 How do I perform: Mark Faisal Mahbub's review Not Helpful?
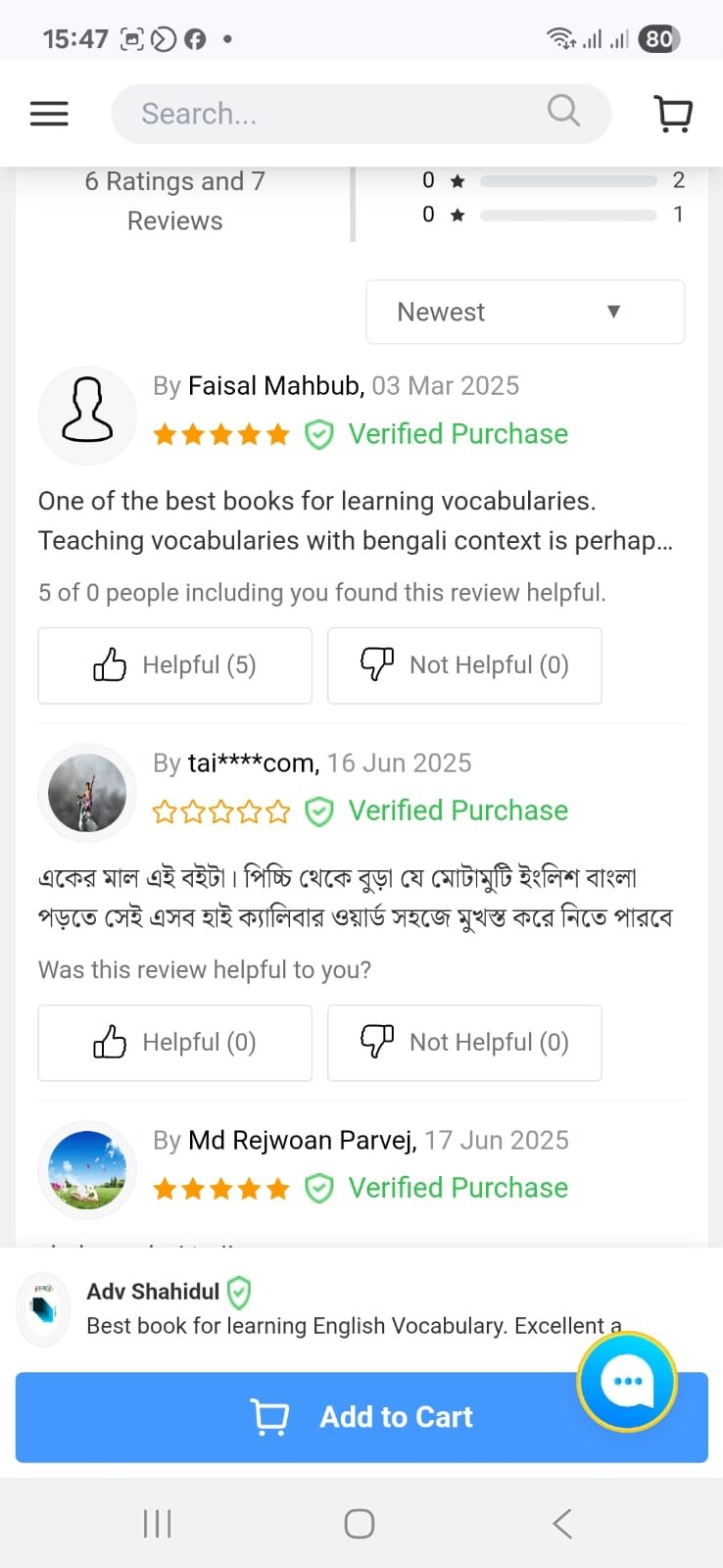464,665
